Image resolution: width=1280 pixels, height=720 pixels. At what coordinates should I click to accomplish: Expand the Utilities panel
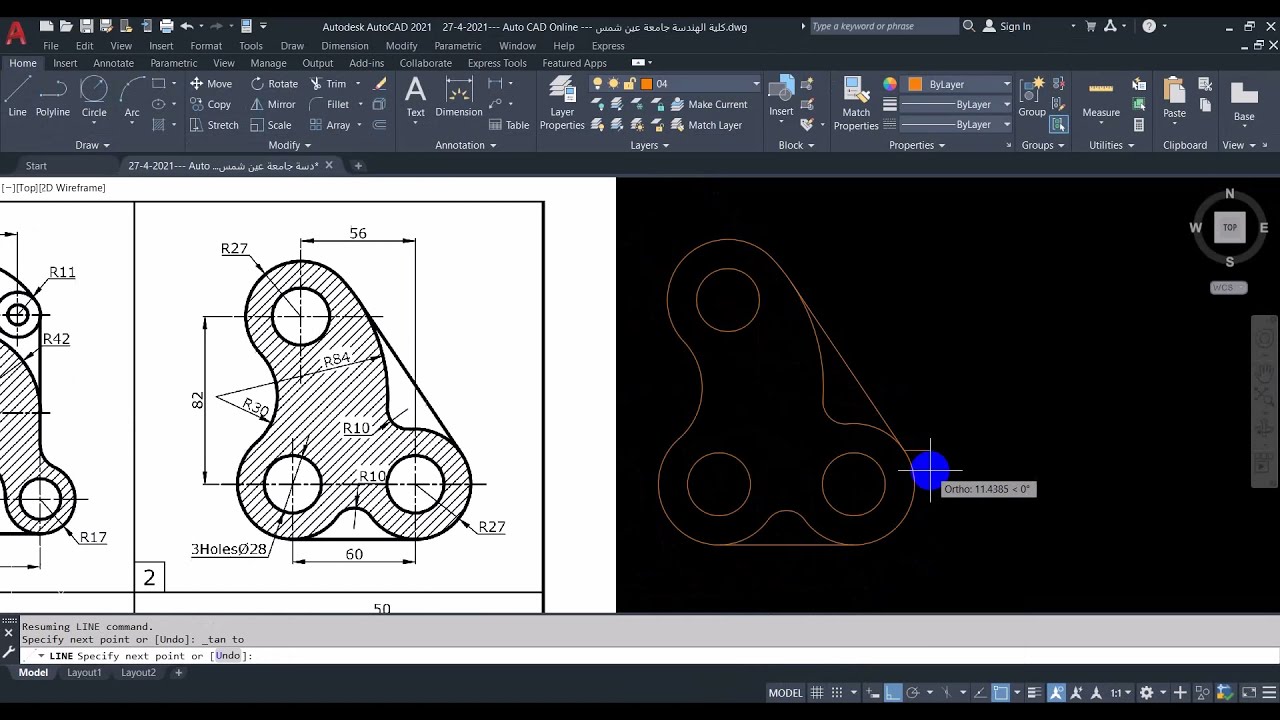tap(1112, 145)
